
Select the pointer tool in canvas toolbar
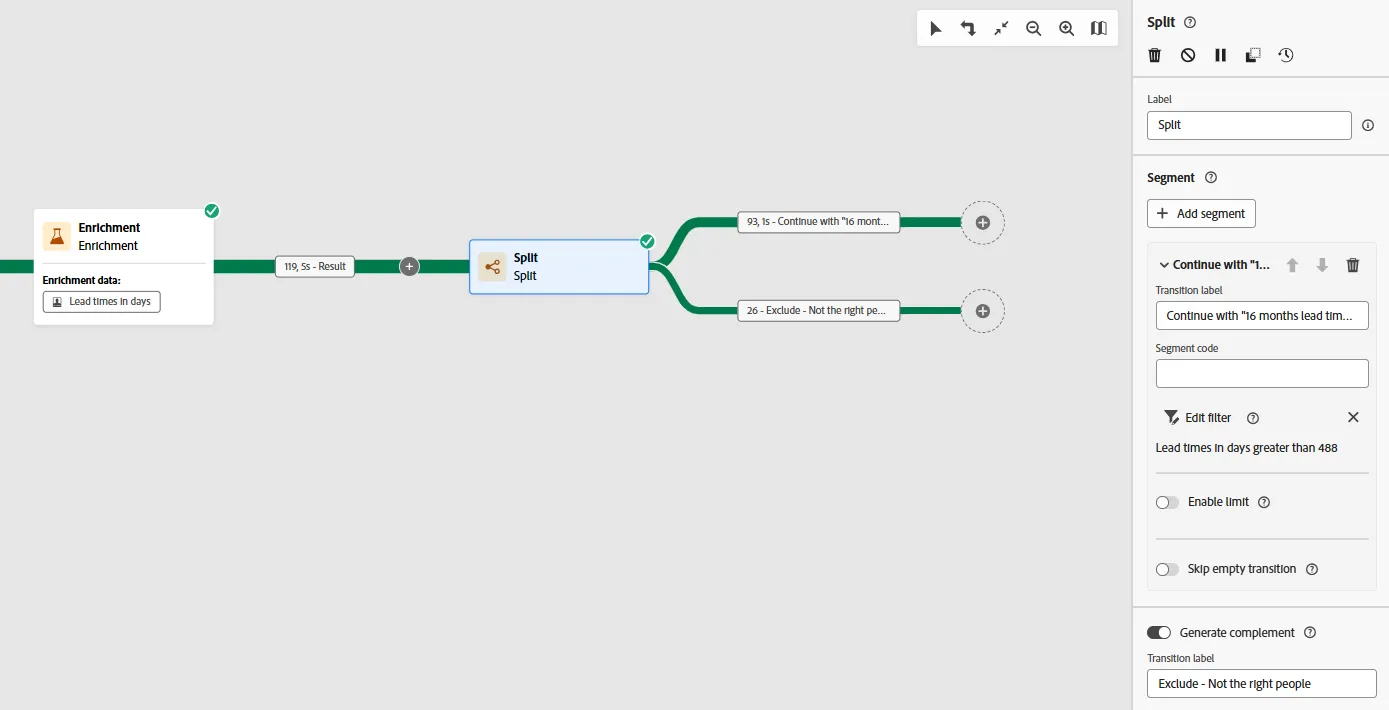[x=936, y=29]
